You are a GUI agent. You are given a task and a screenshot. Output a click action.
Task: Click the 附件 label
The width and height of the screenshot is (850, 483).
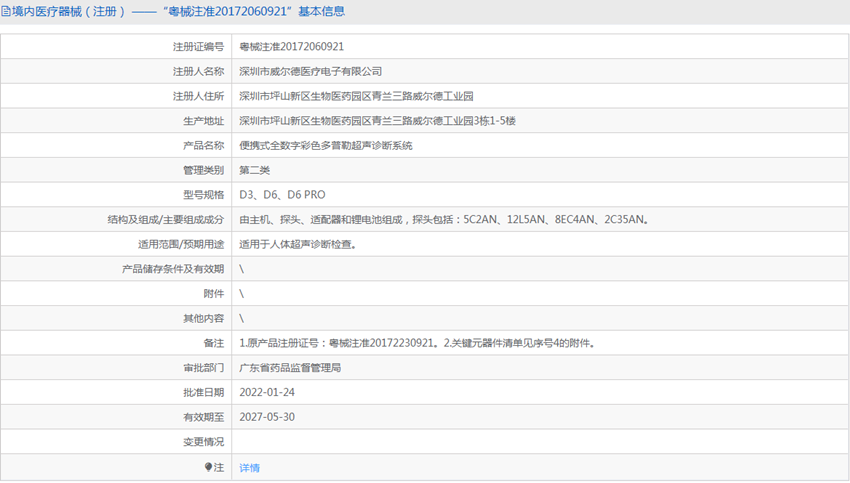(214, 294)
